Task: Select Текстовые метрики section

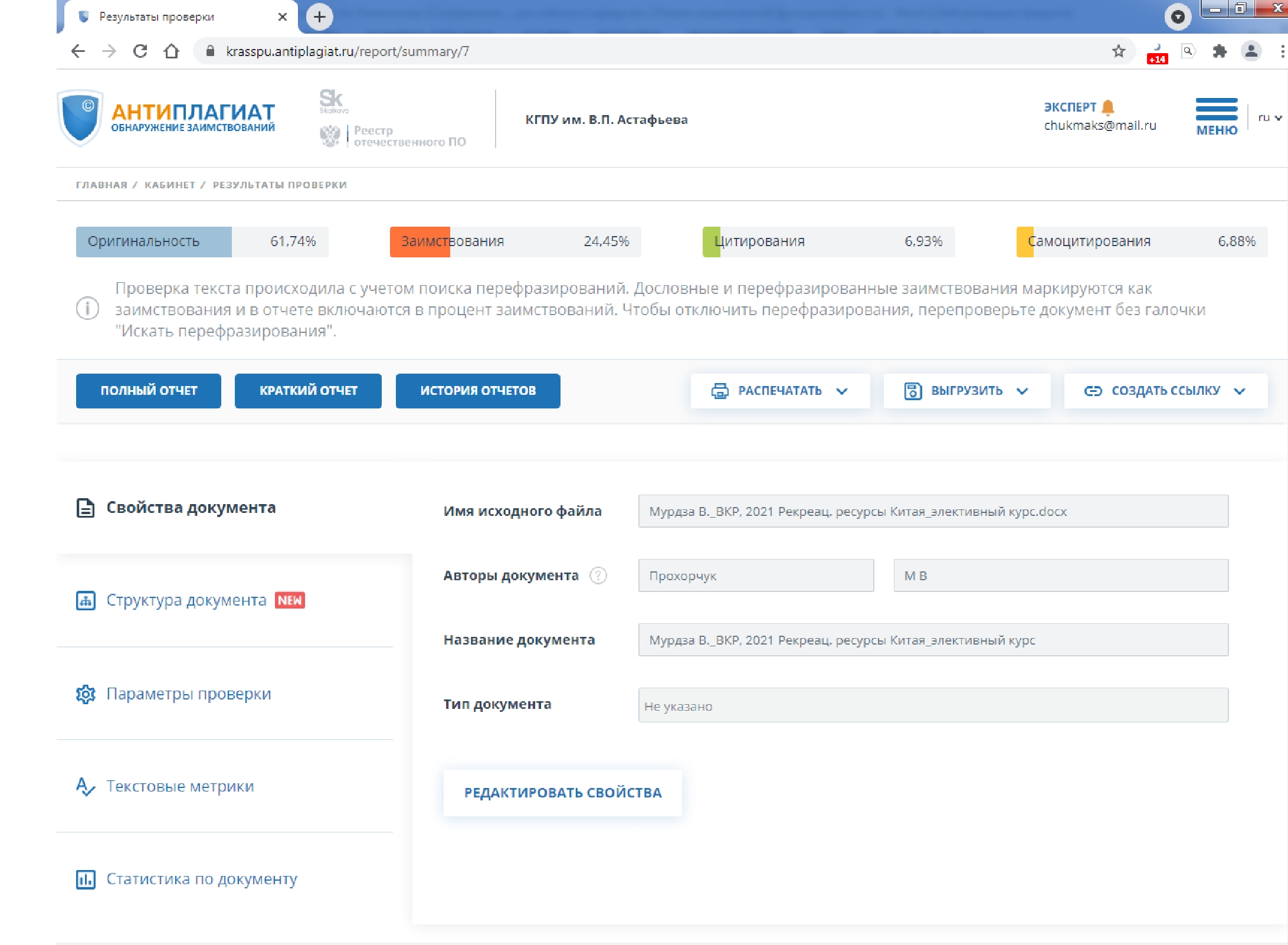Action: [179, 786]
